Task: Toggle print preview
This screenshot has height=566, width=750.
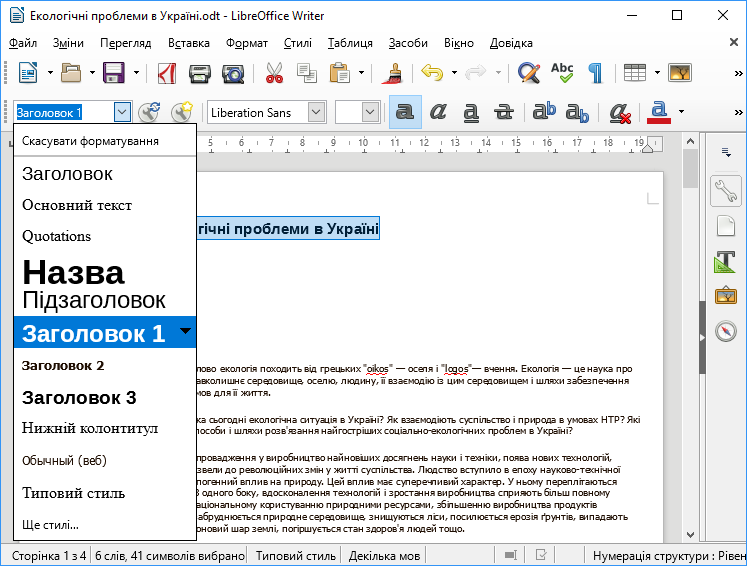Action: point(233,73)
